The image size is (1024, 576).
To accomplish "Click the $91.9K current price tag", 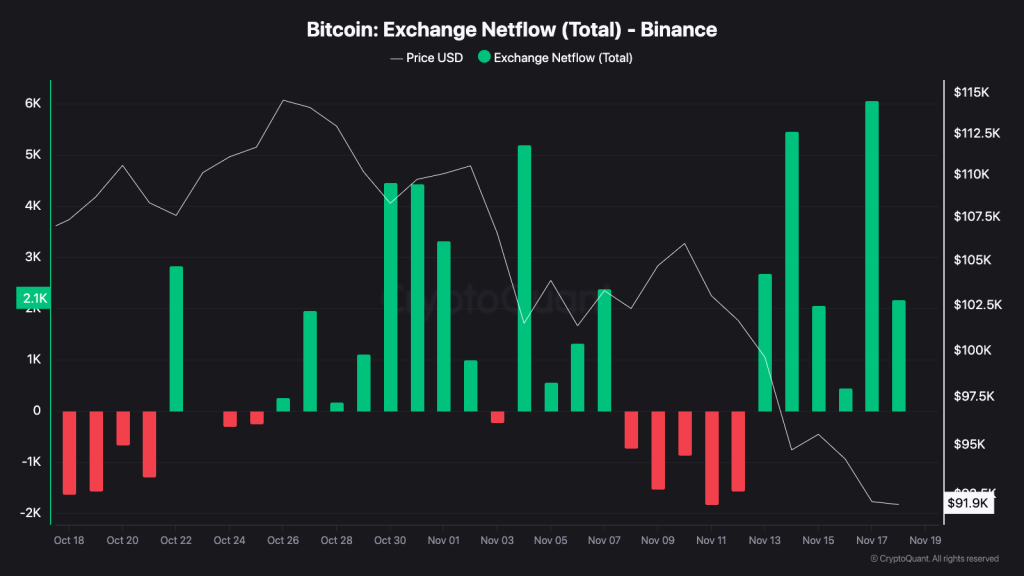I will click(x=969, y=503).
